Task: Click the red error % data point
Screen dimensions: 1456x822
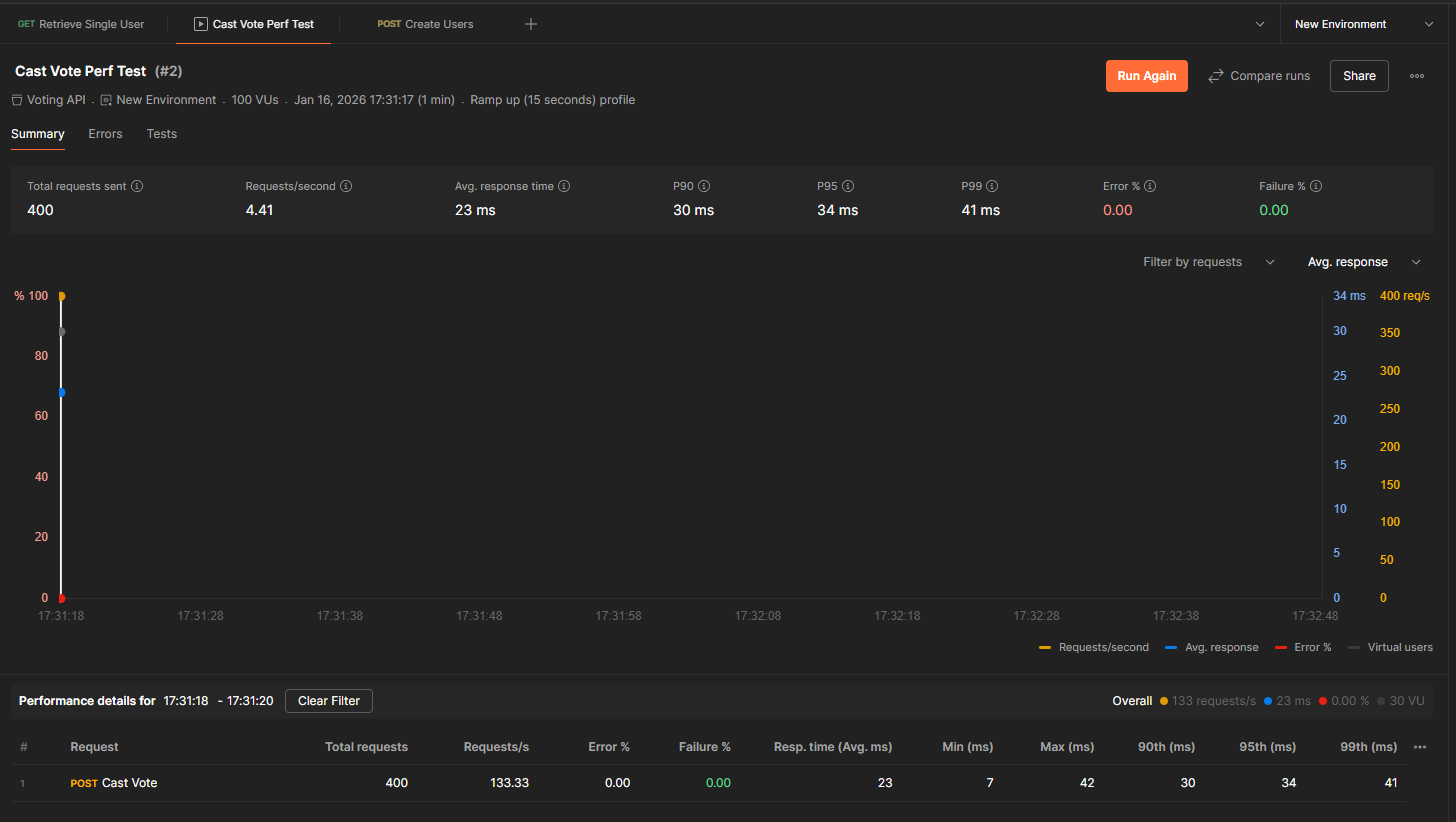Action: point(62,598)
